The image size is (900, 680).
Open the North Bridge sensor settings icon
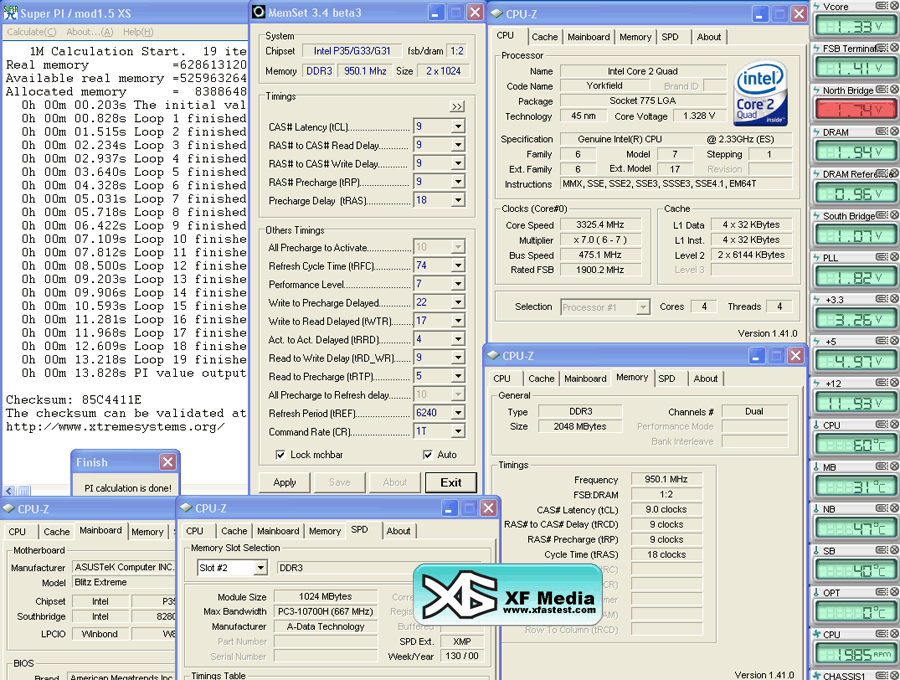tap(882, 90)
